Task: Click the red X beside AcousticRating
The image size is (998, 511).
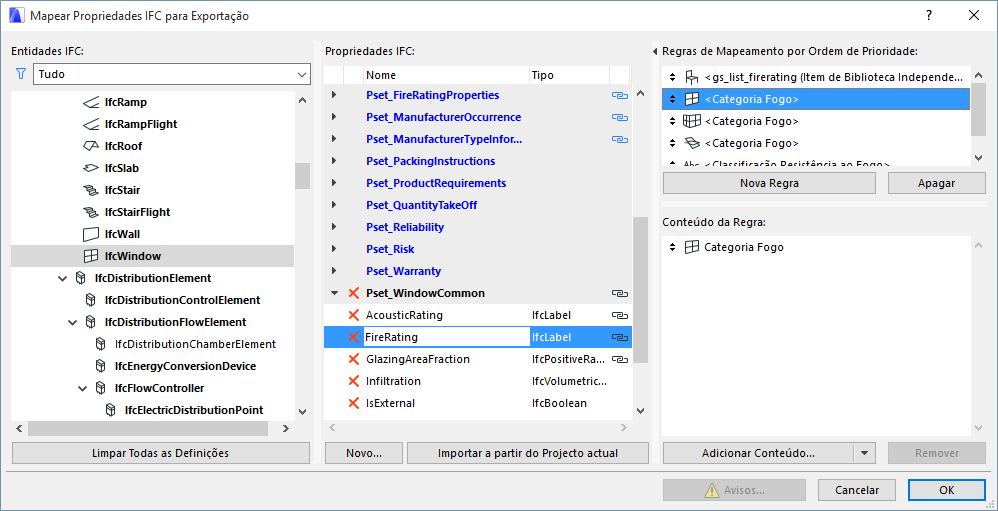Action: (x=353, y=315)
